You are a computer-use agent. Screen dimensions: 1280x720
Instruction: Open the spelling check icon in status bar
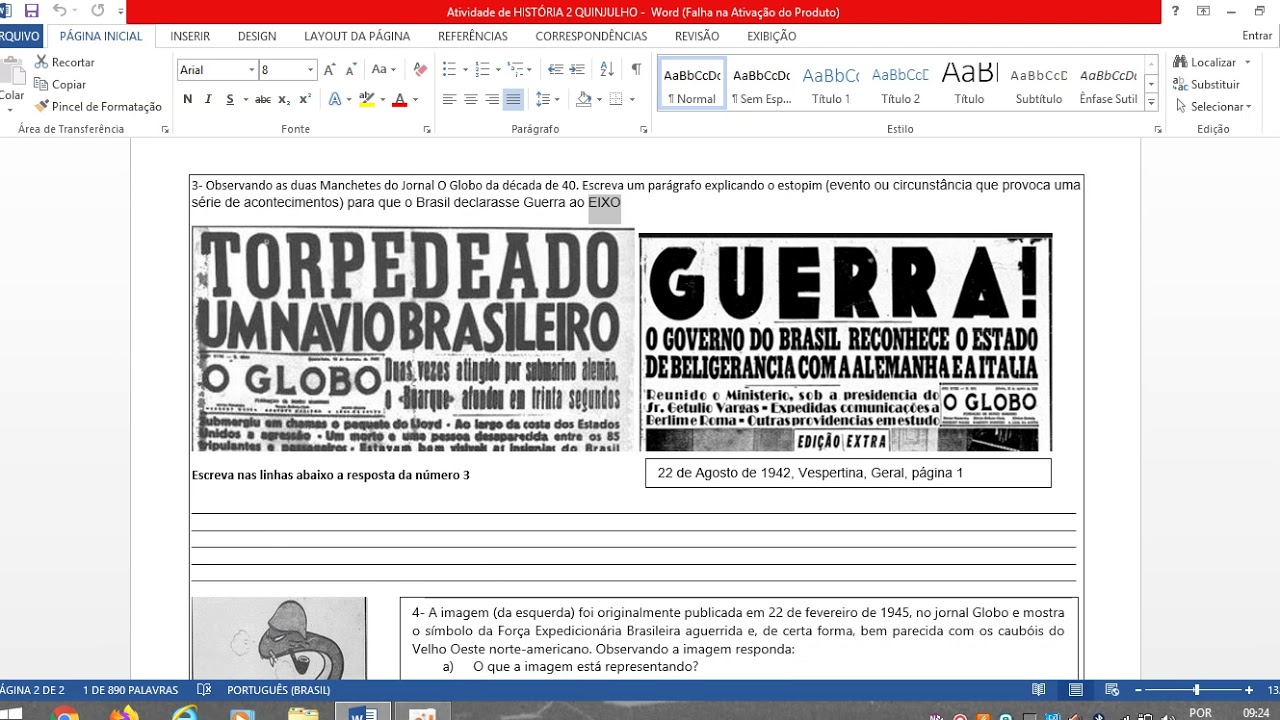tap(204, 690)
